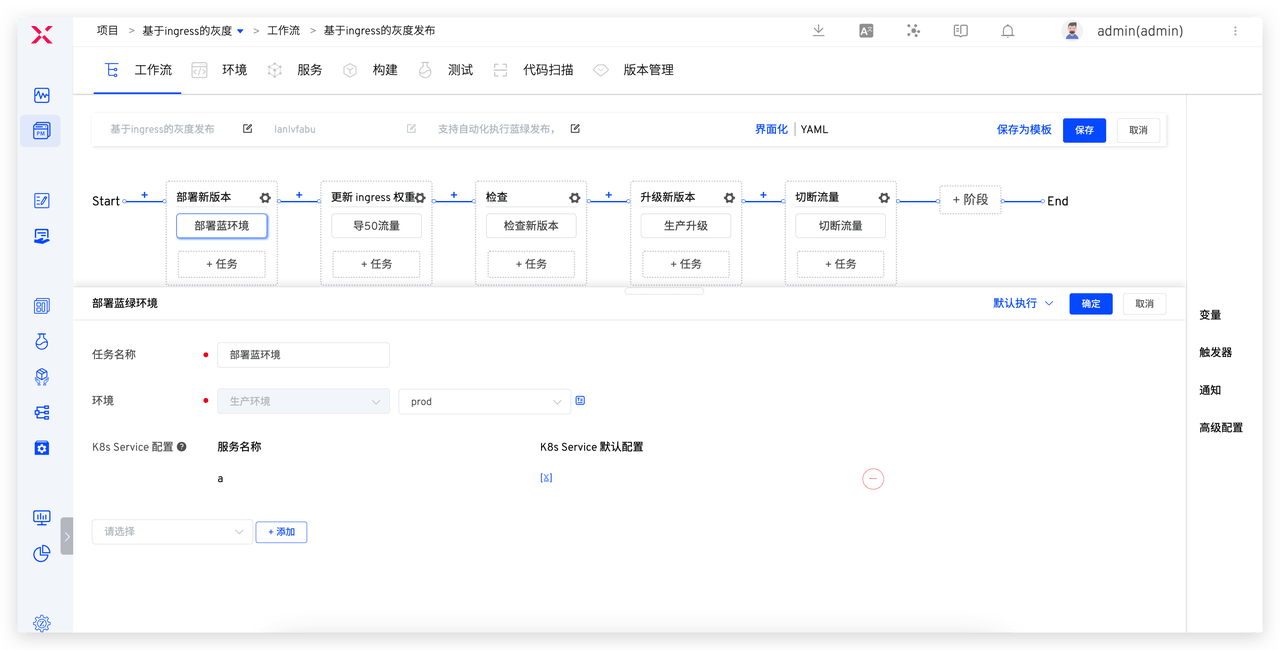Switch to YAML view mode
The height and width of the screenshot is (650, 1280).
814,130
